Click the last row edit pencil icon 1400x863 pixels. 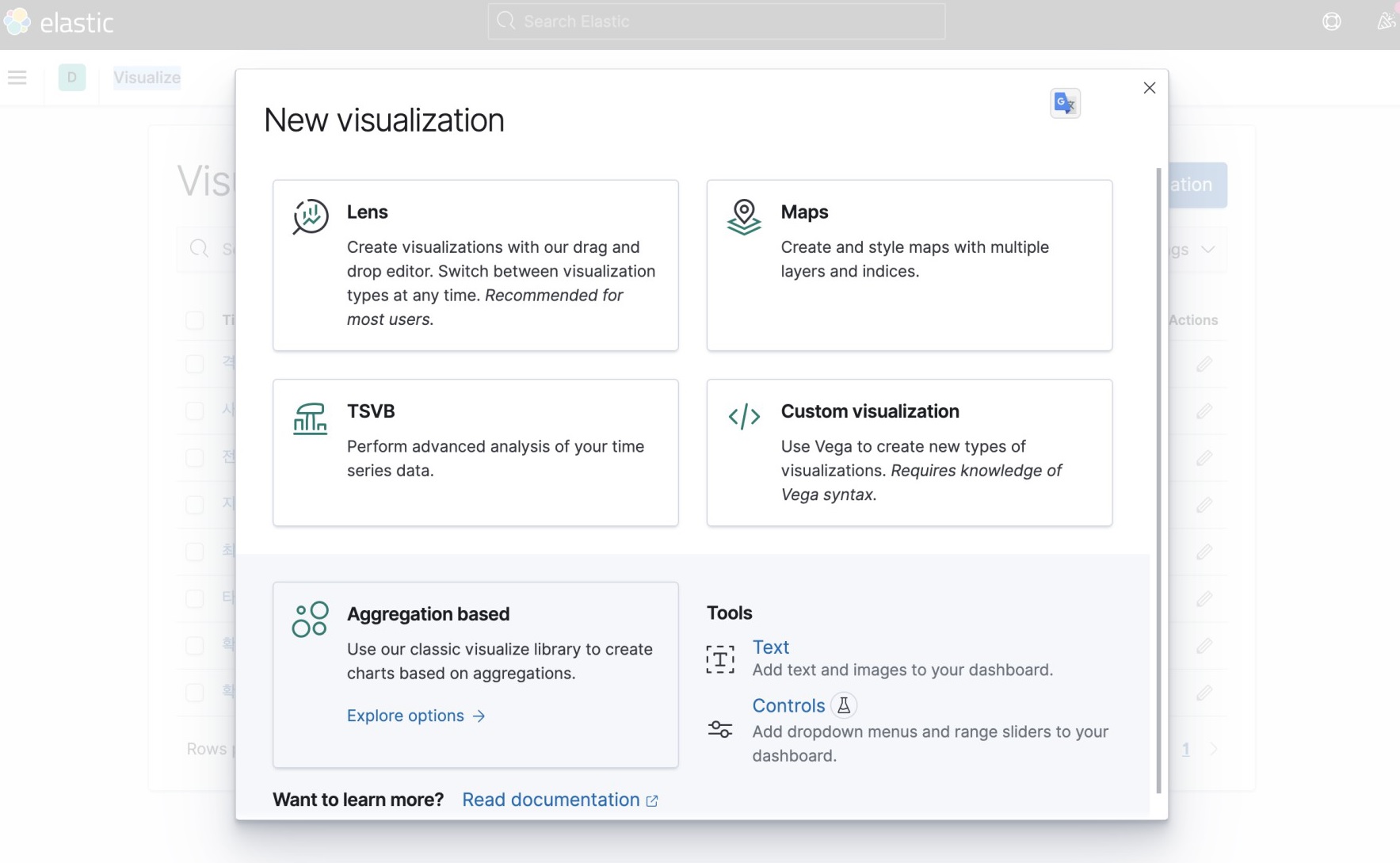pyautogui.click(x=1204, y=693)
